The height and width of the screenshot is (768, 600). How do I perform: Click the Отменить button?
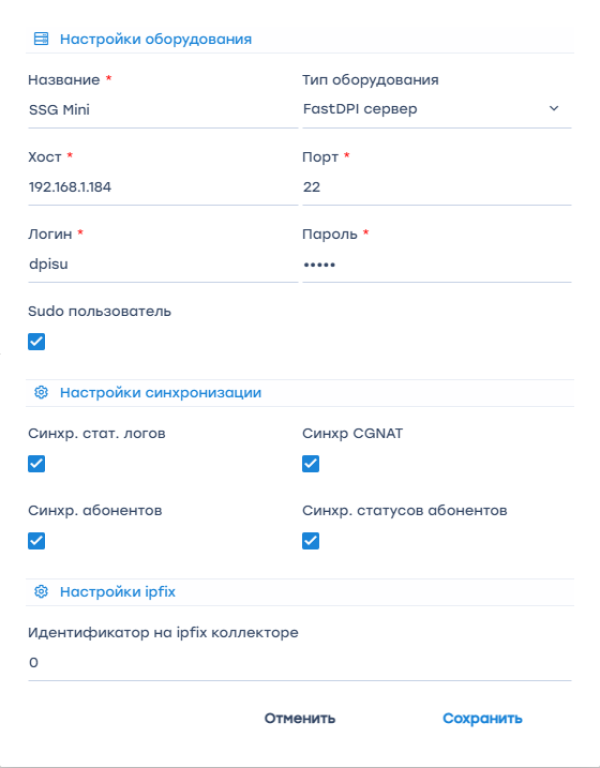click(x=300, y=718)
